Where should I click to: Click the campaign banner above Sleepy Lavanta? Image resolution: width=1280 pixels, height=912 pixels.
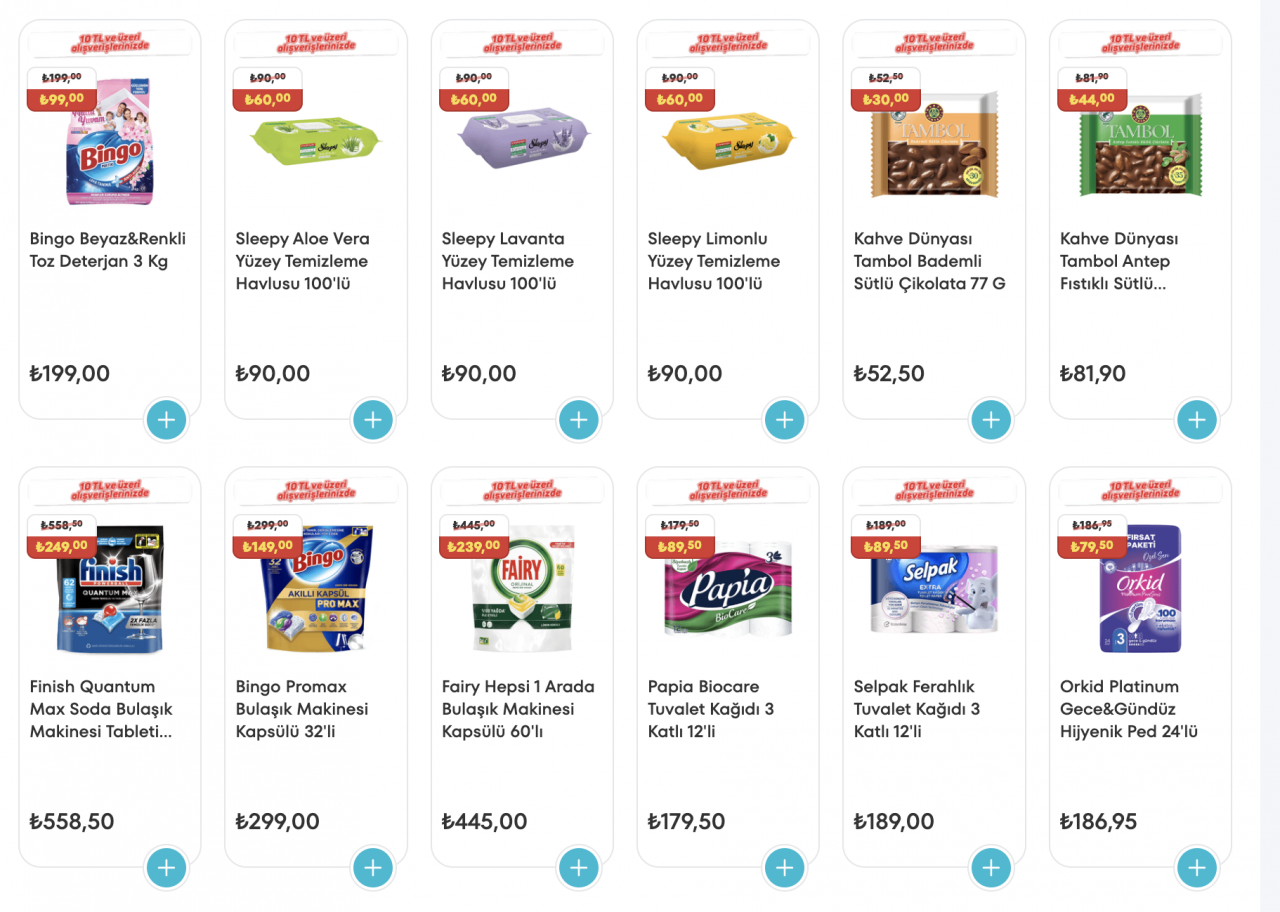point(522,43)
